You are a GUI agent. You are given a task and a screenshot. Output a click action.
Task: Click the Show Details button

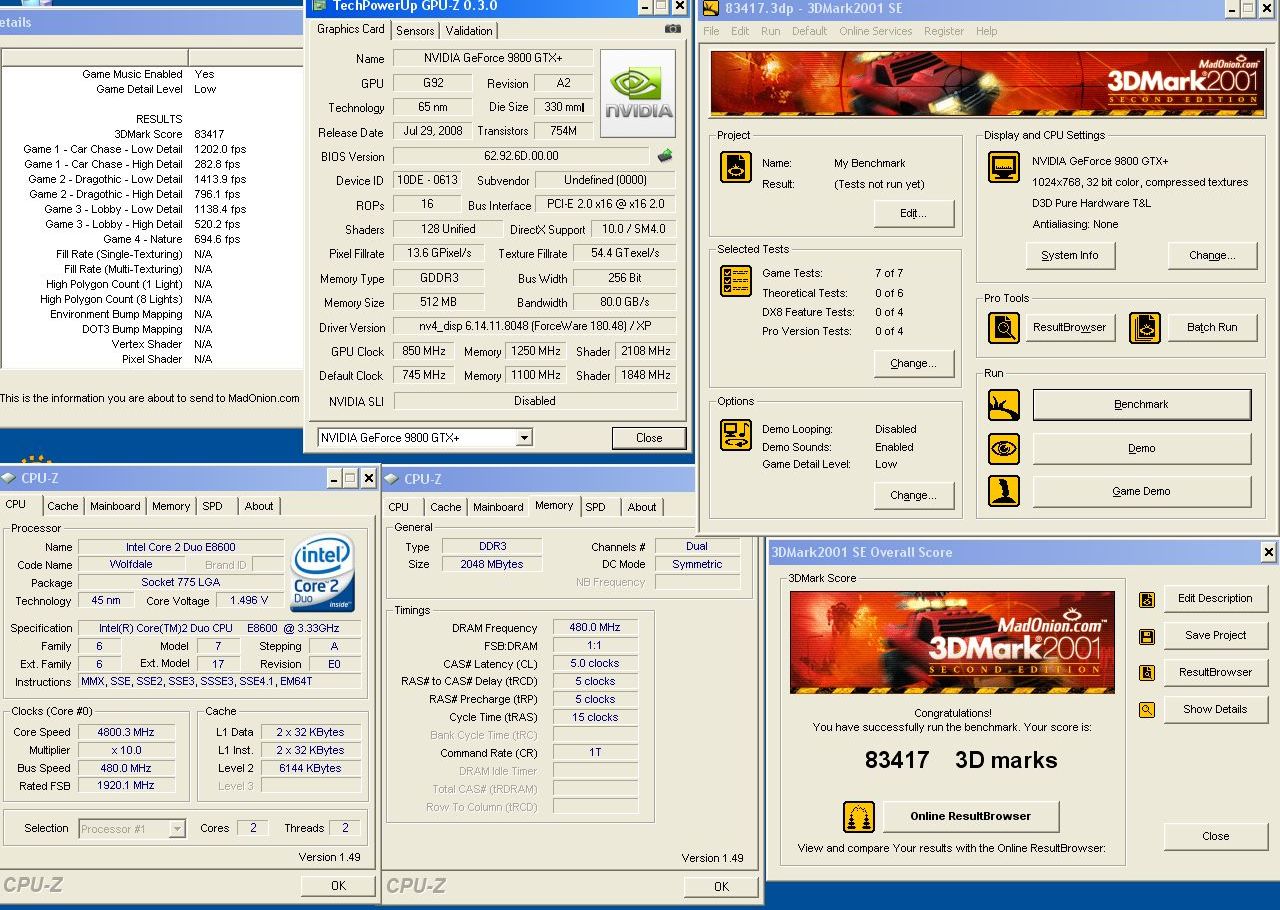click(x=1215, y=709)
